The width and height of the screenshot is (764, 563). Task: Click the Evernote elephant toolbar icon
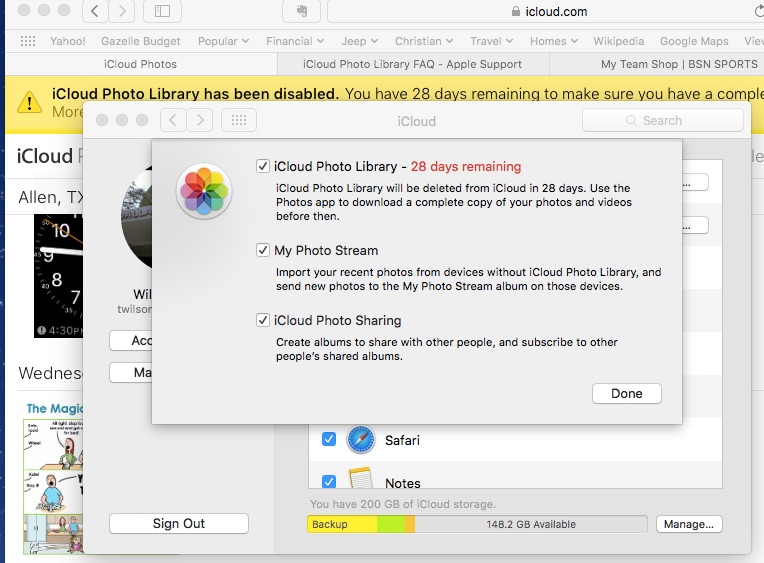(x=302, y=11)
